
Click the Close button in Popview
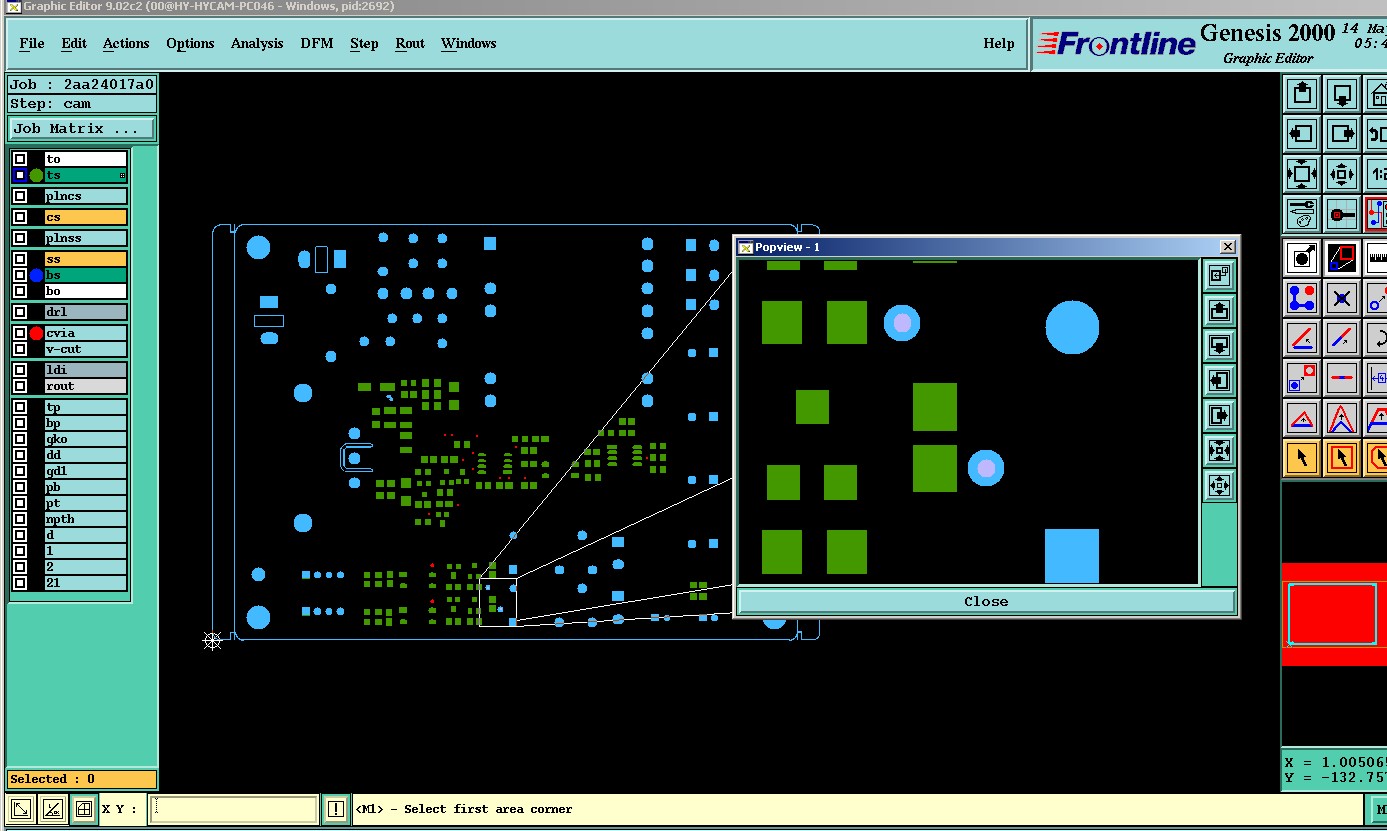986,601
